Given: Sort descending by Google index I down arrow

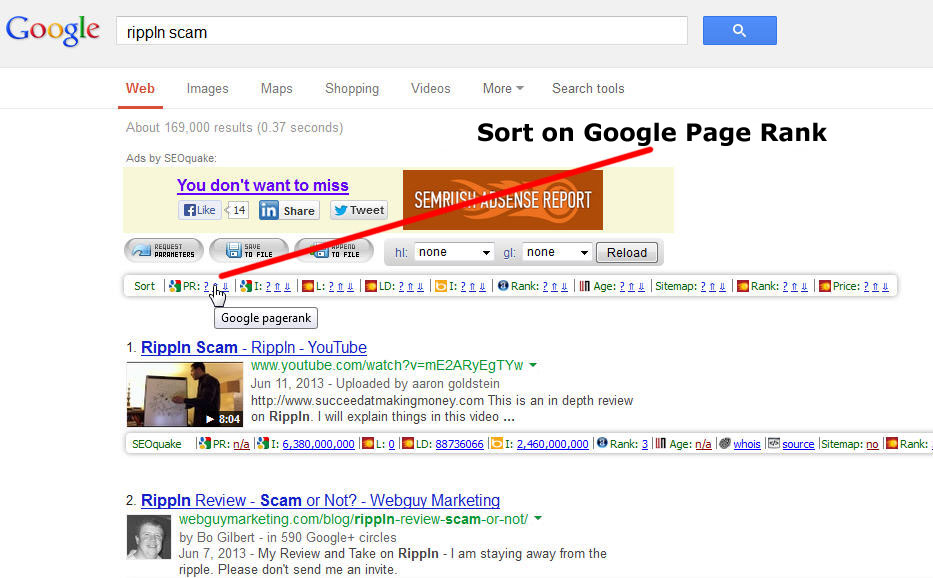Looking at the screenshot, I should (x=287, y=286).
